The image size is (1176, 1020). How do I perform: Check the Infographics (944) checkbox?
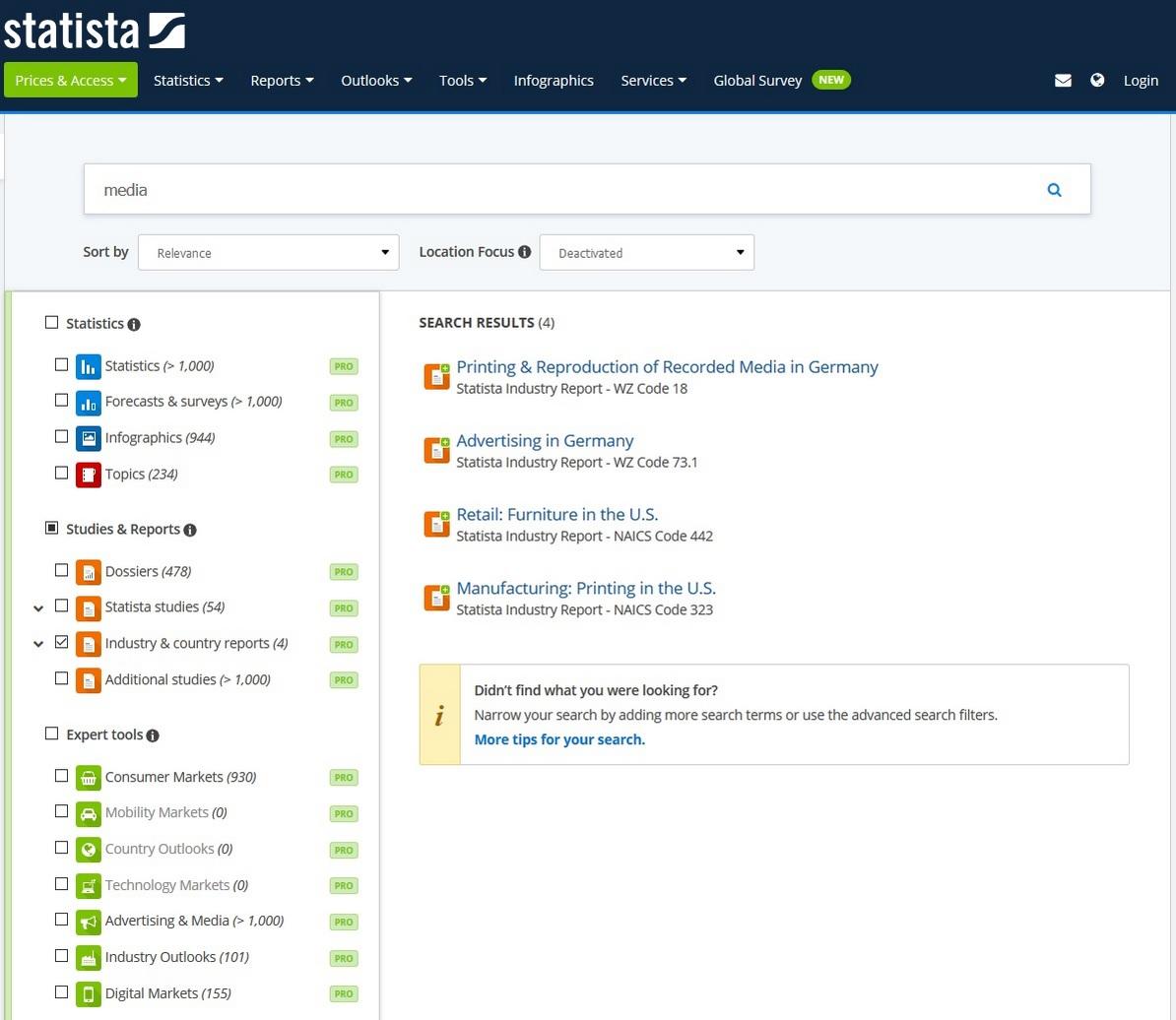click(61, 436)
